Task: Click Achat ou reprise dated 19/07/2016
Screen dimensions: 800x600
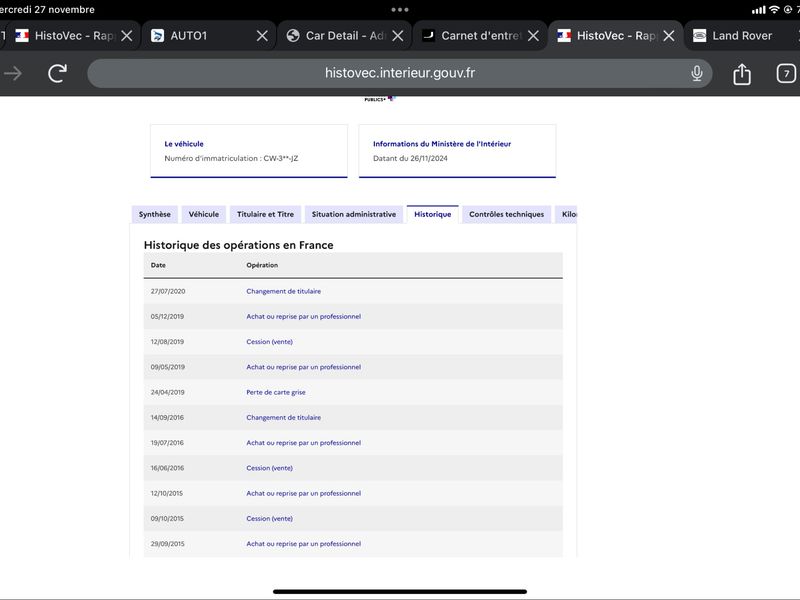Action: pyautogui.click(x=304, y=443)
